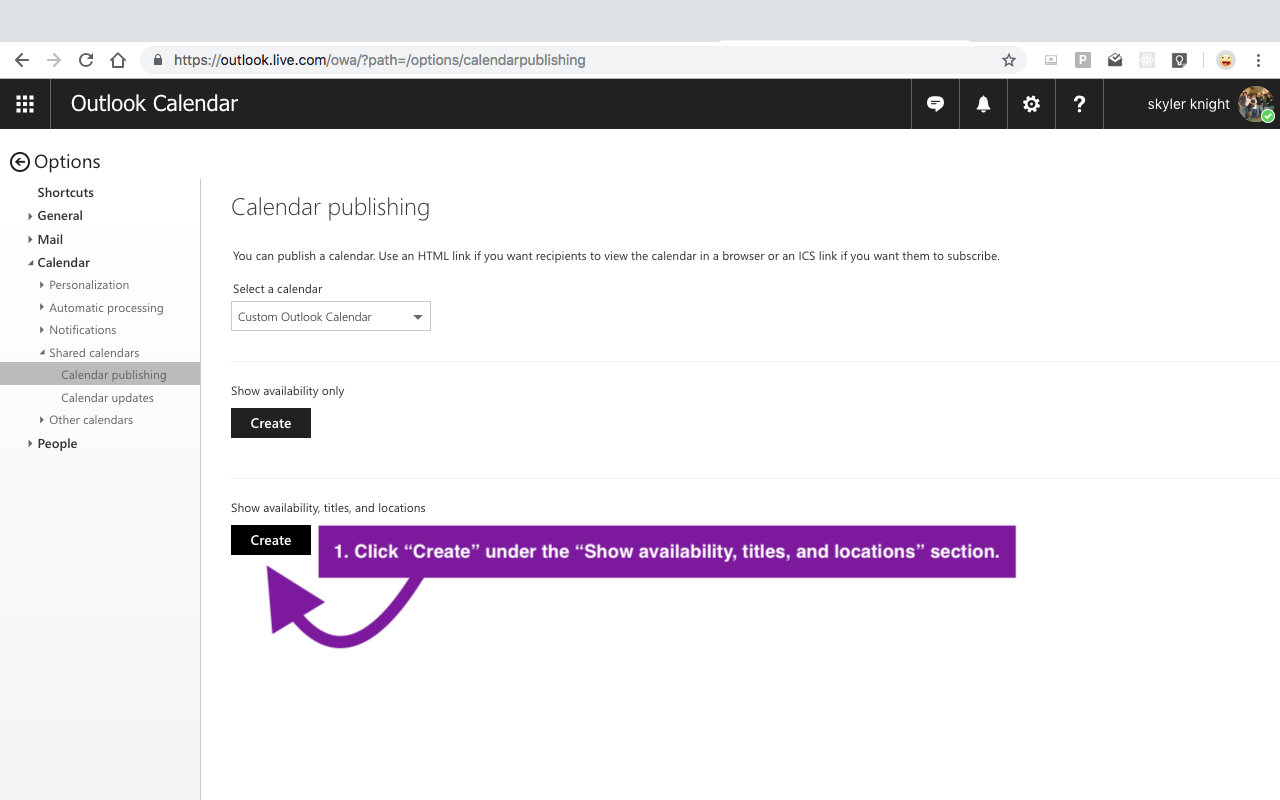Click the padlock site info icon
This screenshot has height=800, width=1280.
point(158,60)
